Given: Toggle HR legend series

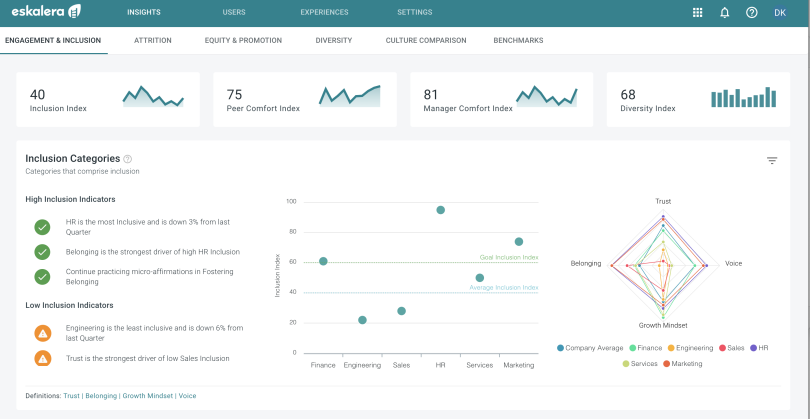Looking at the screenshot, I should (759, 348).
